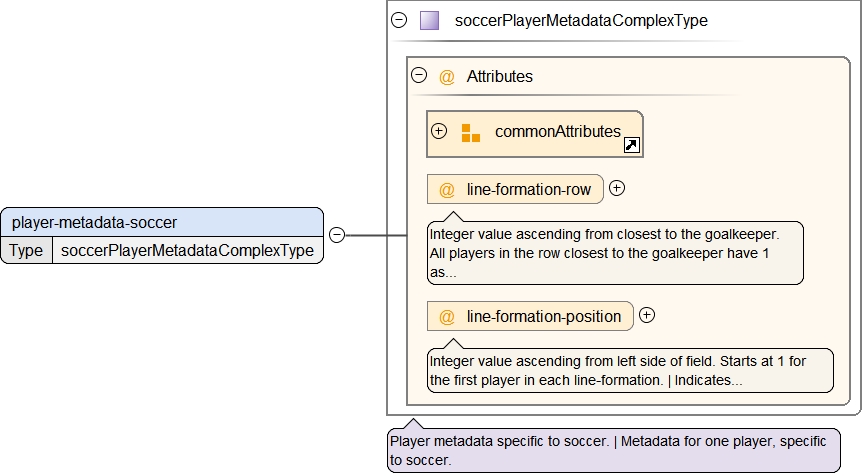Screen dimensions: 863x476
Task: Click the orange commonAttributes group icon
Action: [471, 133]
